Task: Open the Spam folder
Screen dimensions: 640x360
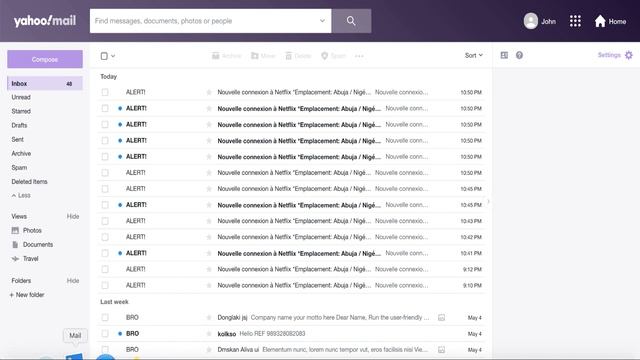Action: click(19, 168)
